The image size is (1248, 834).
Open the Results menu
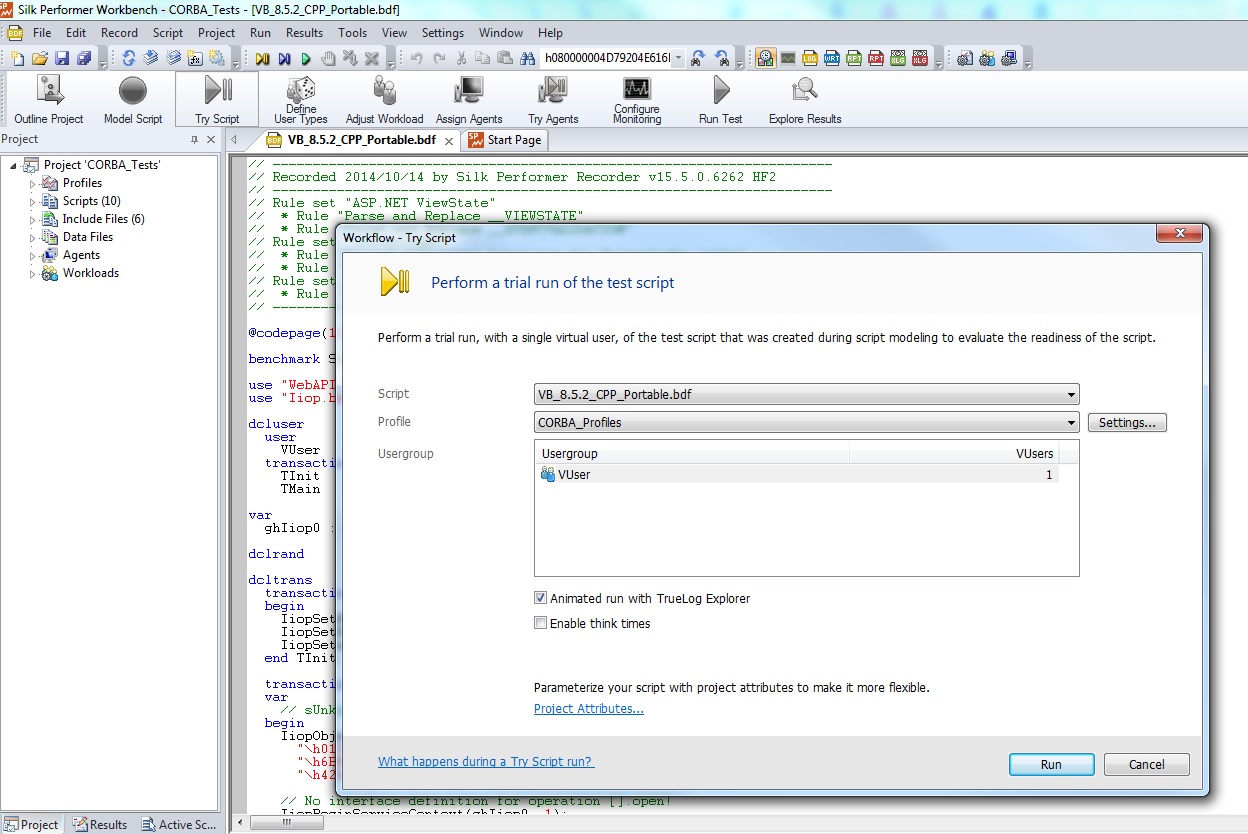[304, 33]
